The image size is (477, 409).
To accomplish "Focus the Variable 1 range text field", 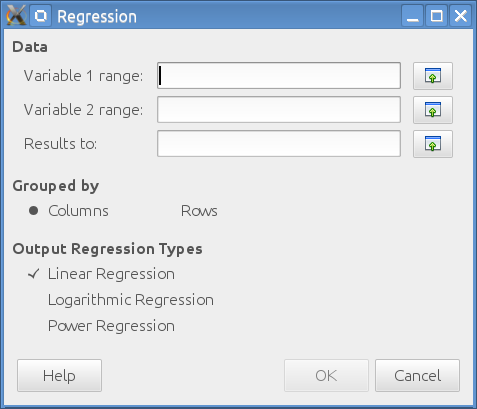I will coord(279,76).
